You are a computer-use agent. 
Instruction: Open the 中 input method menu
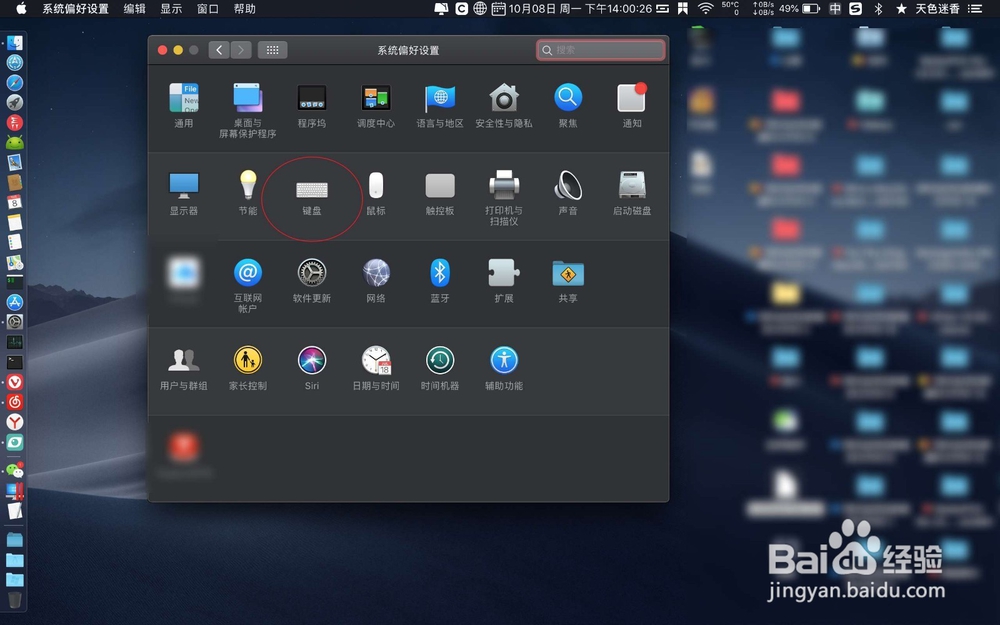[x=835, y=8]
